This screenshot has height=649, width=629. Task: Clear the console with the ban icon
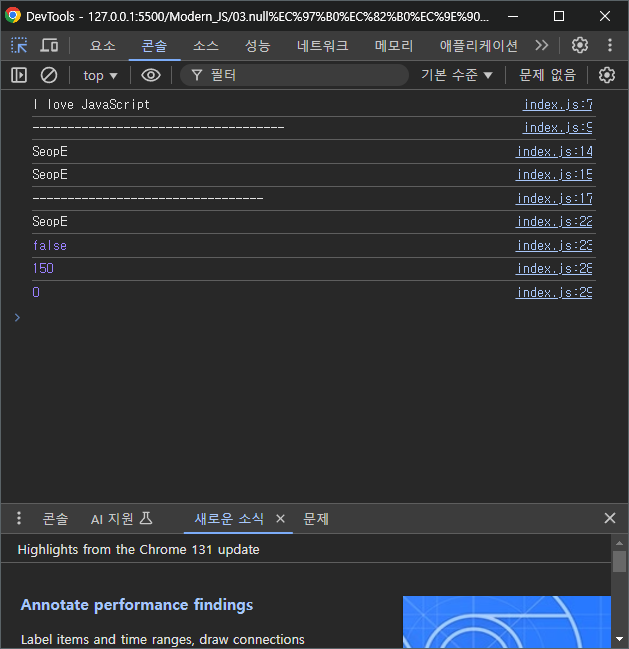click(49, 75)
